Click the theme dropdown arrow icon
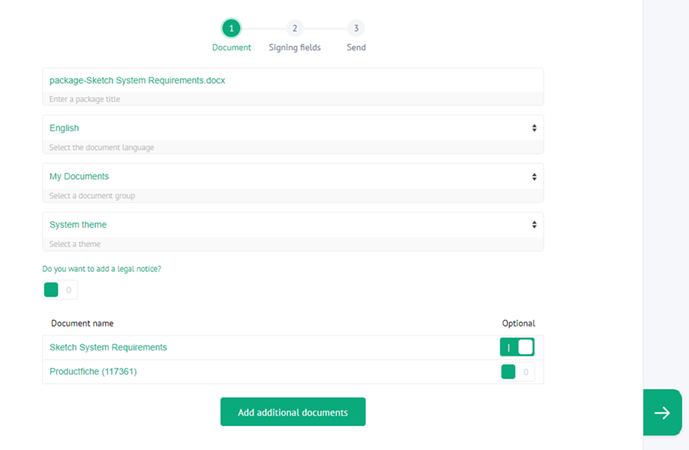The height and width of the screenshot is (450, 689). click(x=534, y=224)
